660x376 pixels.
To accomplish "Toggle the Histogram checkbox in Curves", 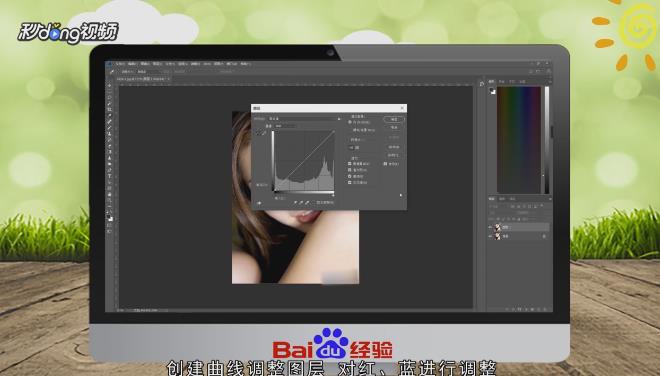I will pyautogui.click(x=349, y=170).
